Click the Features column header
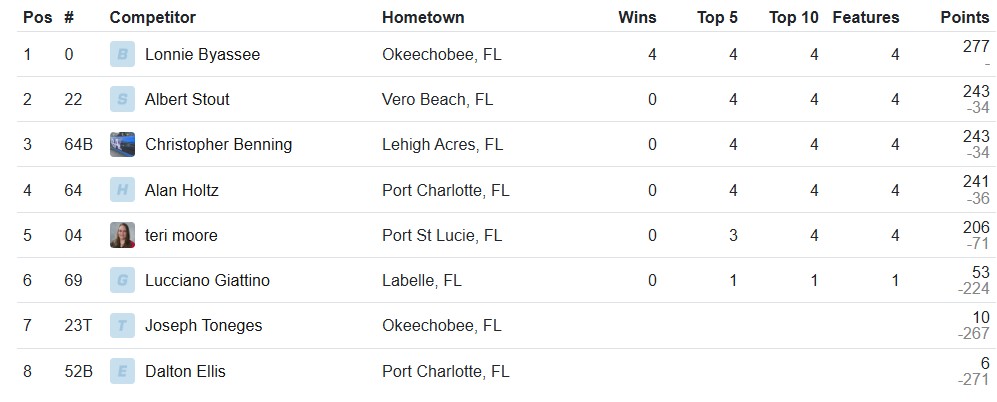The height and width of the screenshot is (402, 997). click(x=865, y=17)
